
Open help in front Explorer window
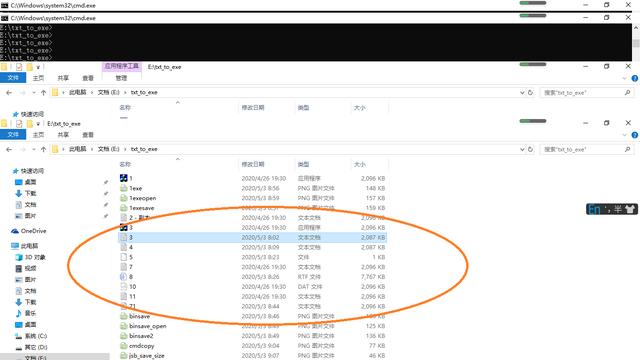click(635, 135)
